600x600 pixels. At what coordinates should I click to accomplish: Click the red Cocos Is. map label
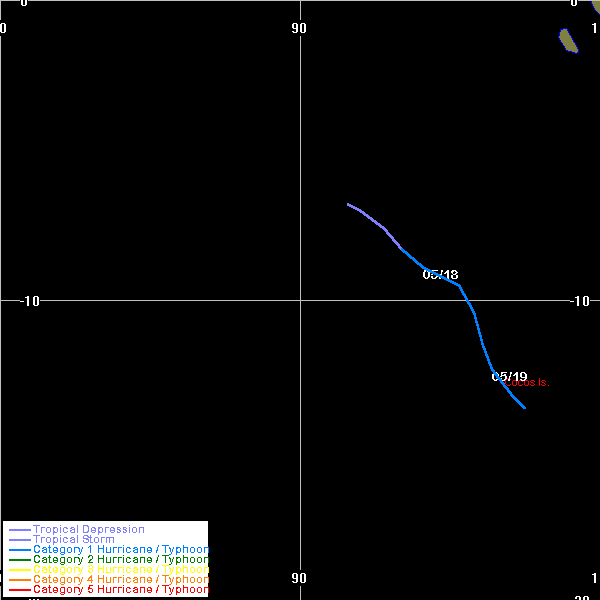click(x=527, y=383)
